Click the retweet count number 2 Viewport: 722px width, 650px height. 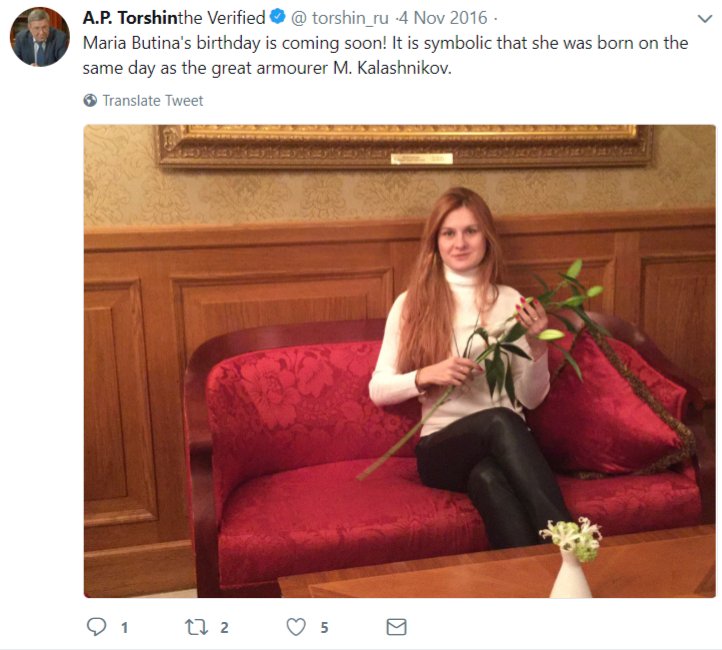tap(224, 627)
